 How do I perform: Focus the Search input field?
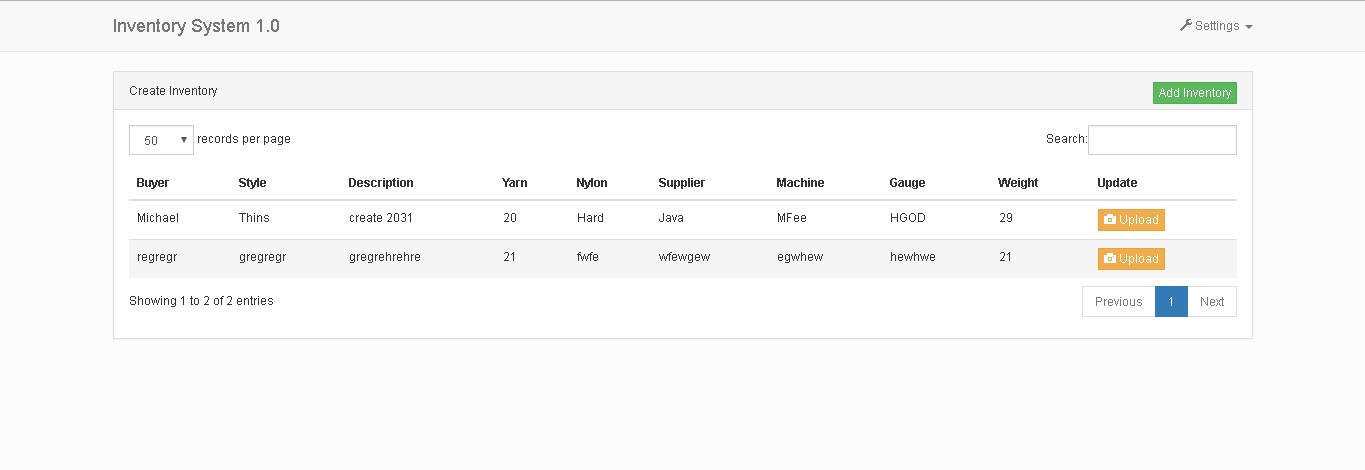click(1162, 140)
